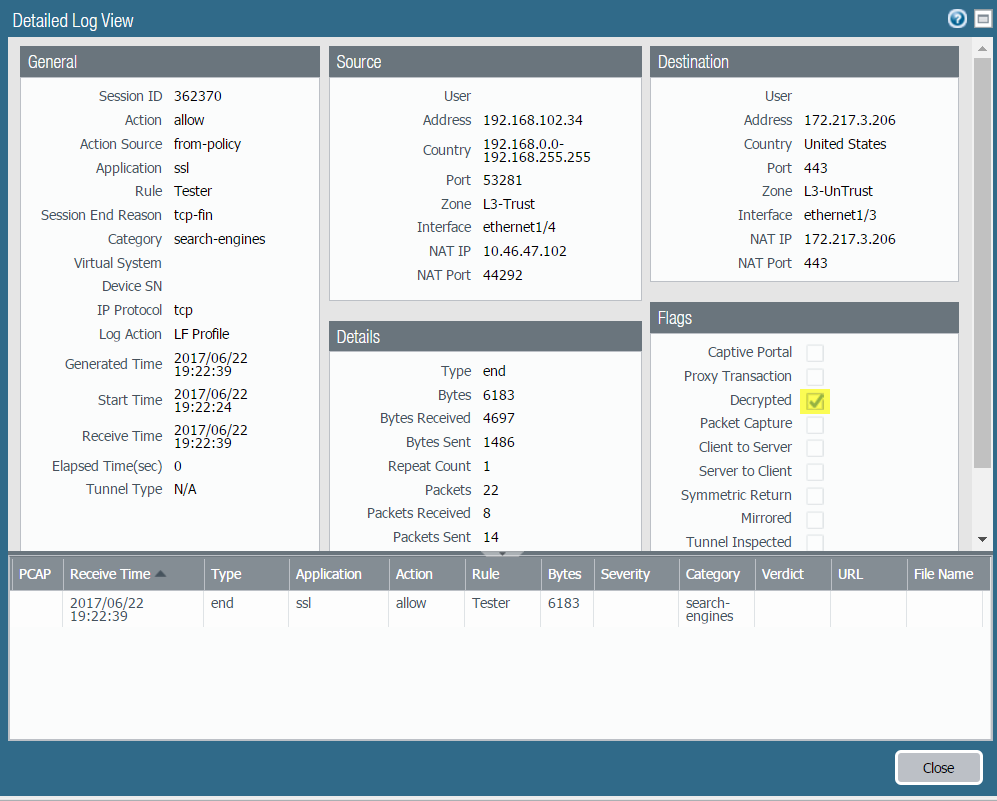Click the sort arrow beside Receive Time
Viewport: 997px width, 801px height.
pyautogui.click(x=161, y=574)
